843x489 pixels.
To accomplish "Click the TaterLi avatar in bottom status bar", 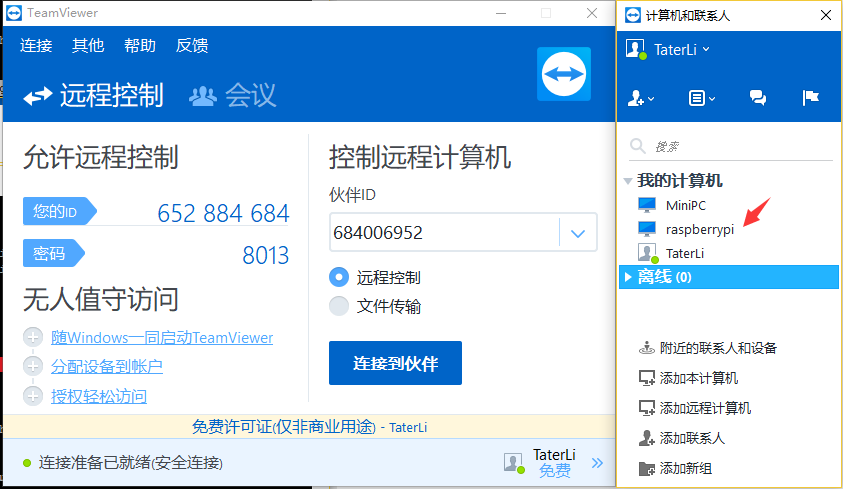I will coord(513,463).
